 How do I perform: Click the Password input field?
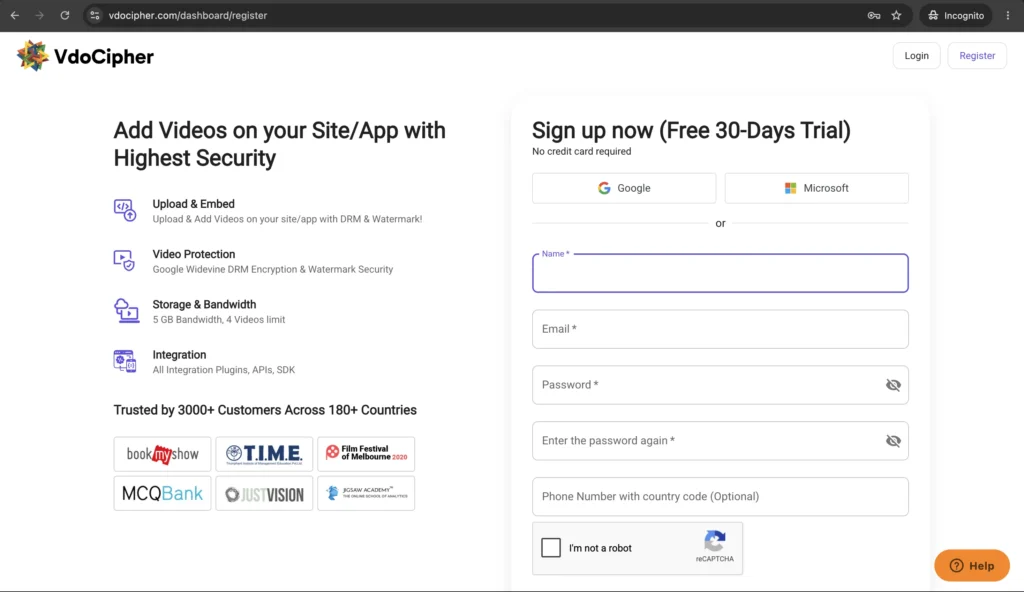[720, 385]
